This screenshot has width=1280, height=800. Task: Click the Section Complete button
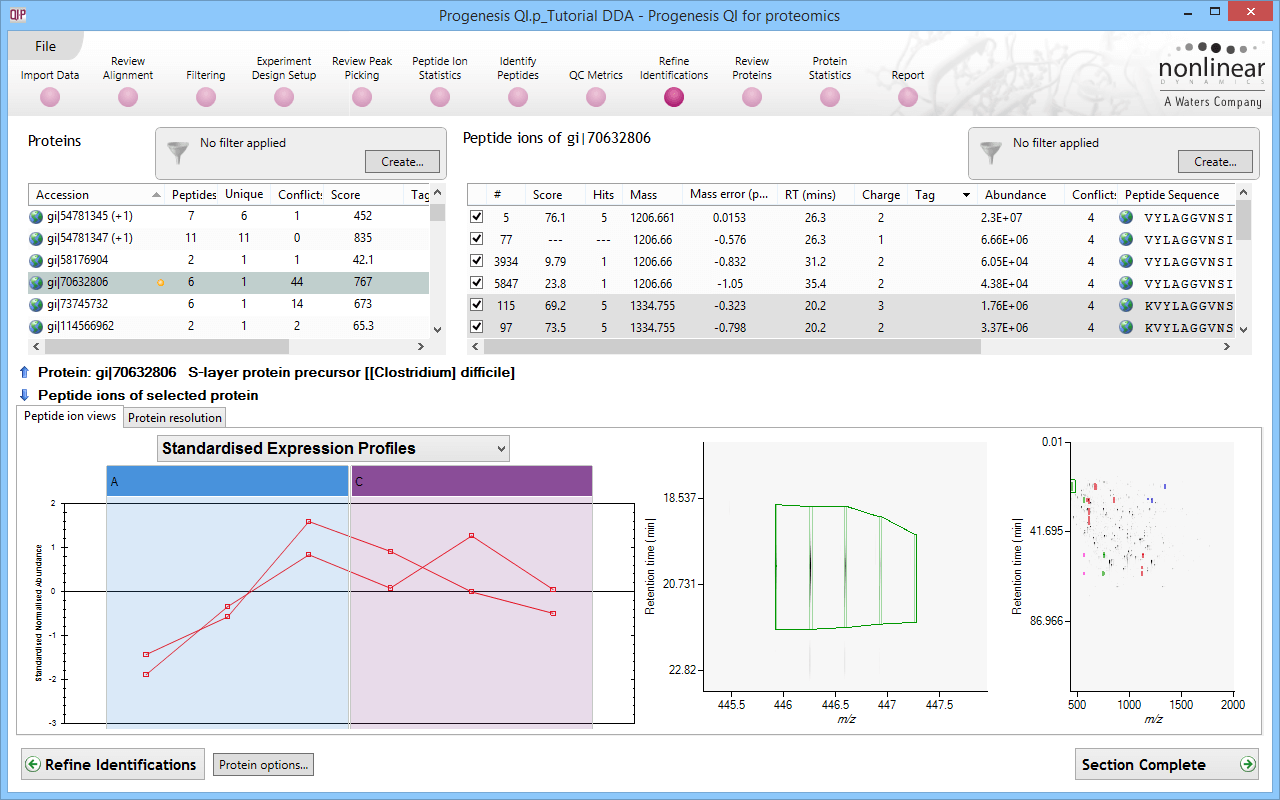click(1168, 765)
